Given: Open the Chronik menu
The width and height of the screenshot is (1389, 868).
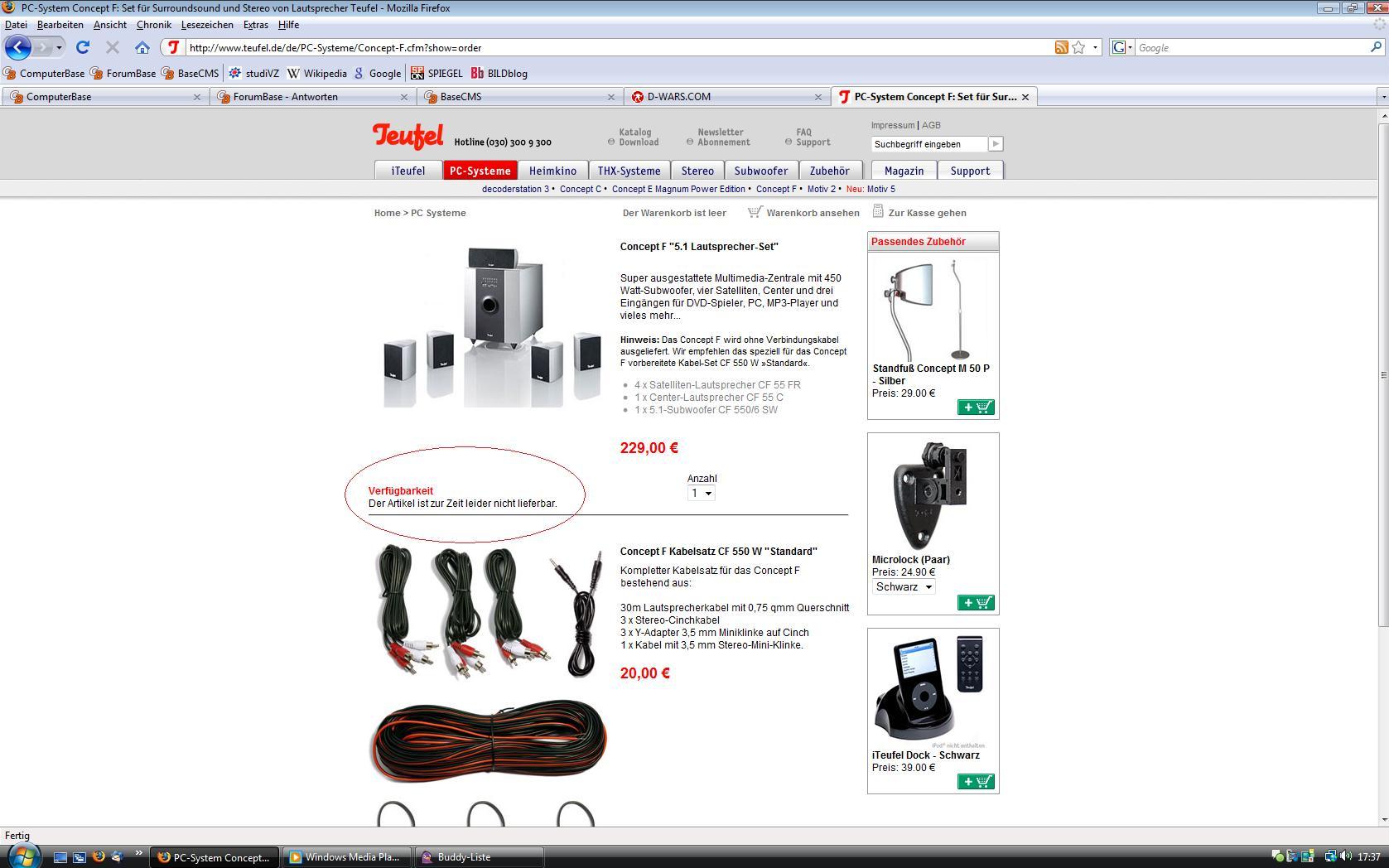Looking at the screenshot, I should coord(153,25).
